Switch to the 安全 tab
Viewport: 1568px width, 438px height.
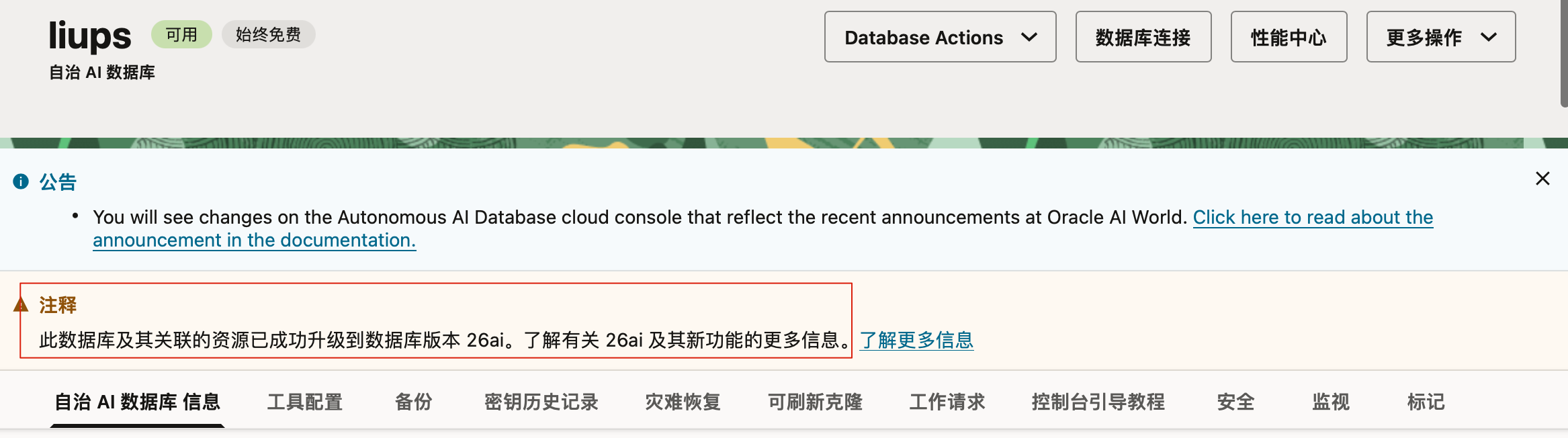(x=1235, y=402)
